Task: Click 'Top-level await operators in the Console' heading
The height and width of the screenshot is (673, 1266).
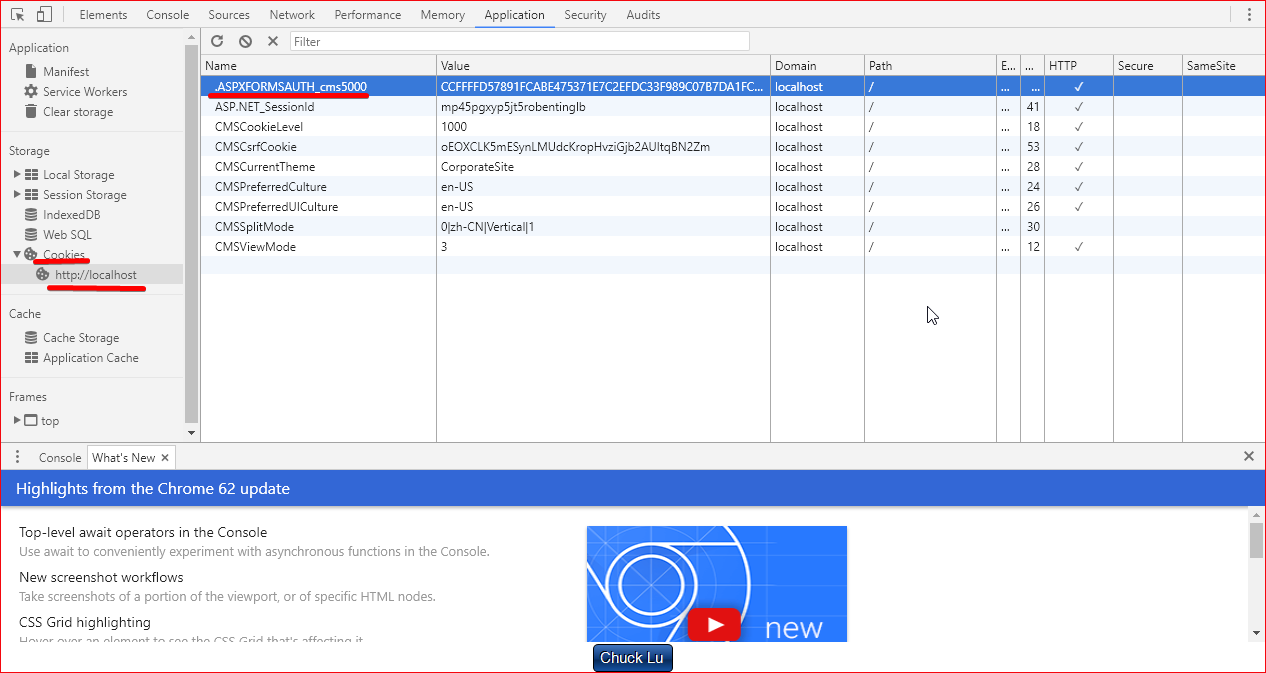Action: (143, 533)
